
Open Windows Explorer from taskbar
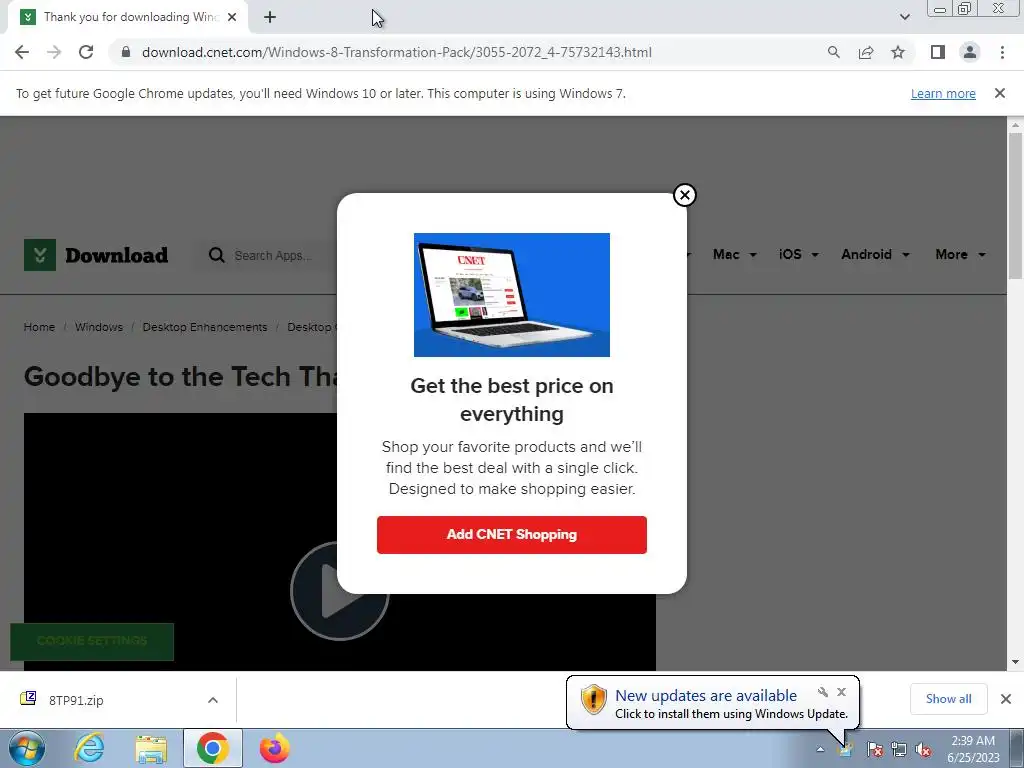pyautogui.click(x=151, y=748)
